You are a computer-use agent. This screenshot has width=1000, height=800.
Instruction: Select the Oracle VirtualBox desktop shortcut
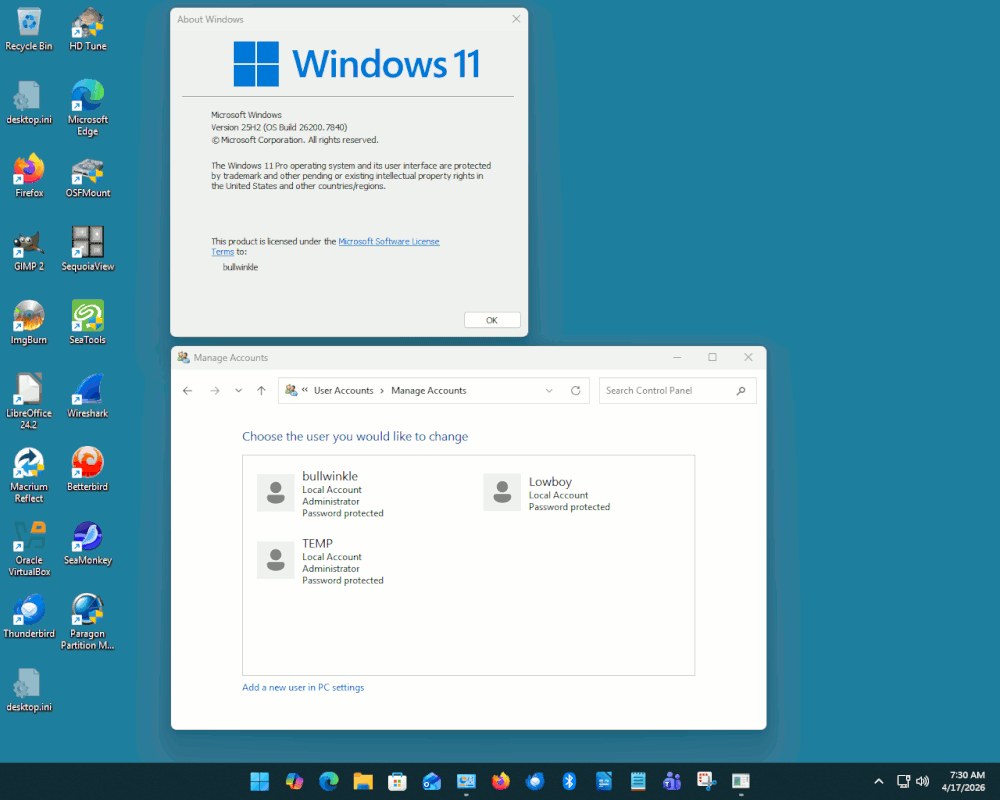(x=29, y=549)
